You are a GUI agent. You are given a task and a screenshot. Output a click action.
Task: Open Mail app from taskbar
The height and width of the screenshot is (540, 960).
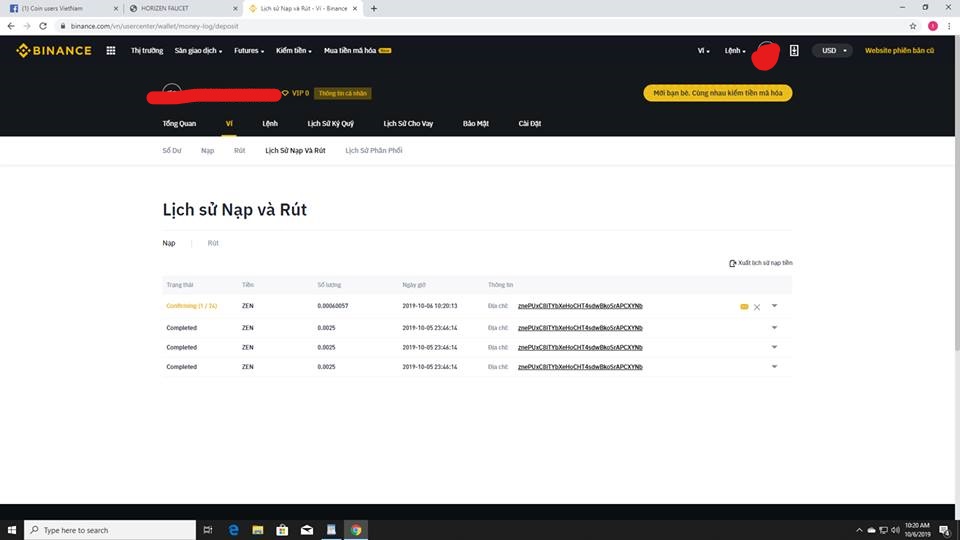pos(307,530)
